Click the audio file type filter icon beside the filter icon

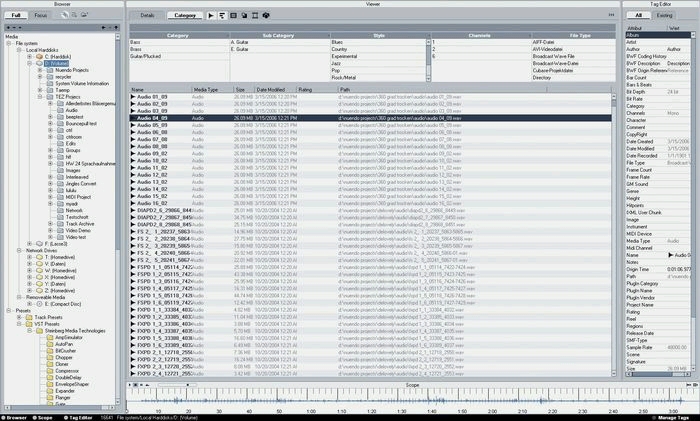point(233,15)
